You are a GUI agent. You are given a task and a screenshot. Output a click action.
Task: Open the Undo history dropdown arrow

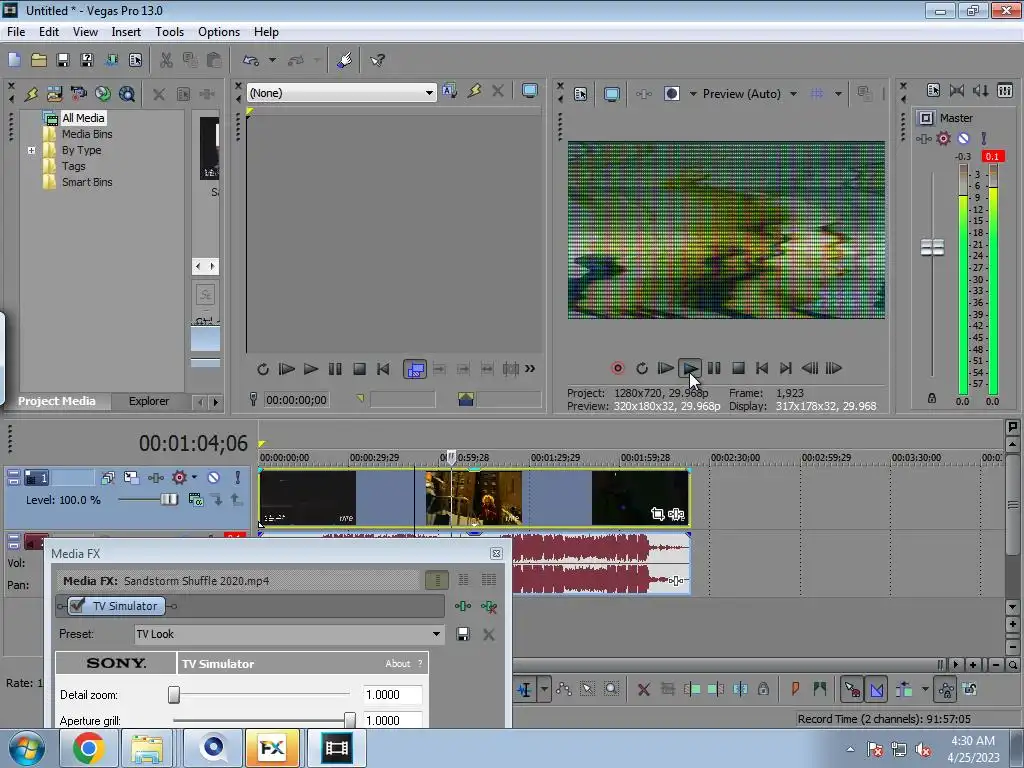point(272,60)
